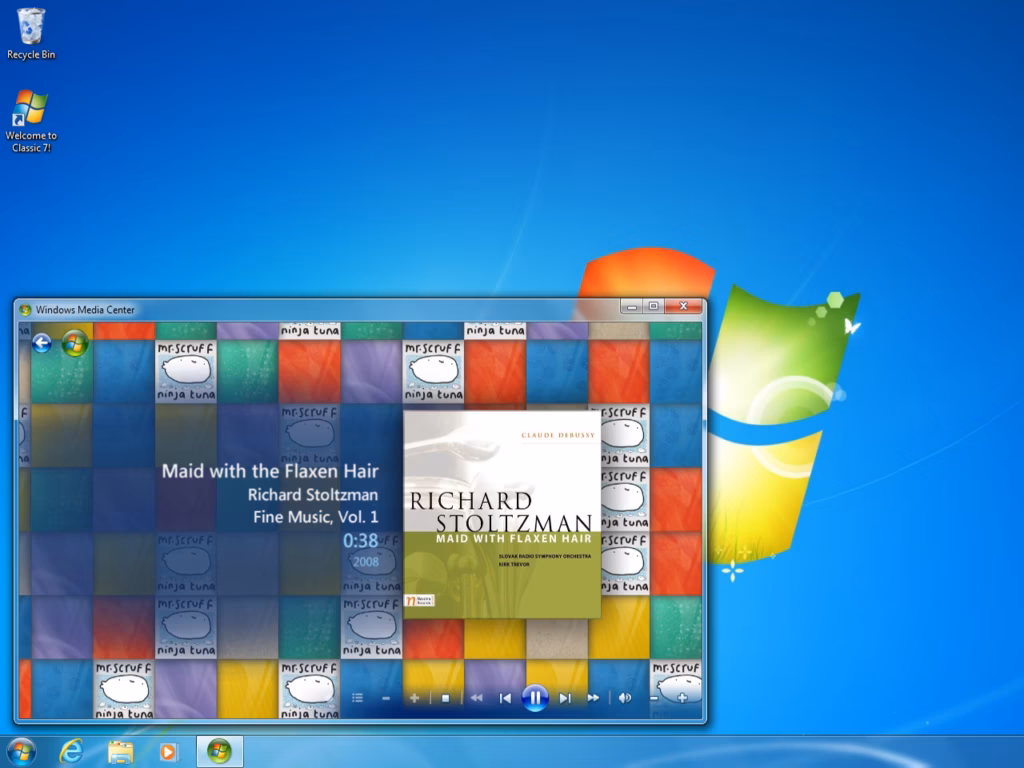Go to the previous track
Viewport: 1024px width, 768px height.
505,698
